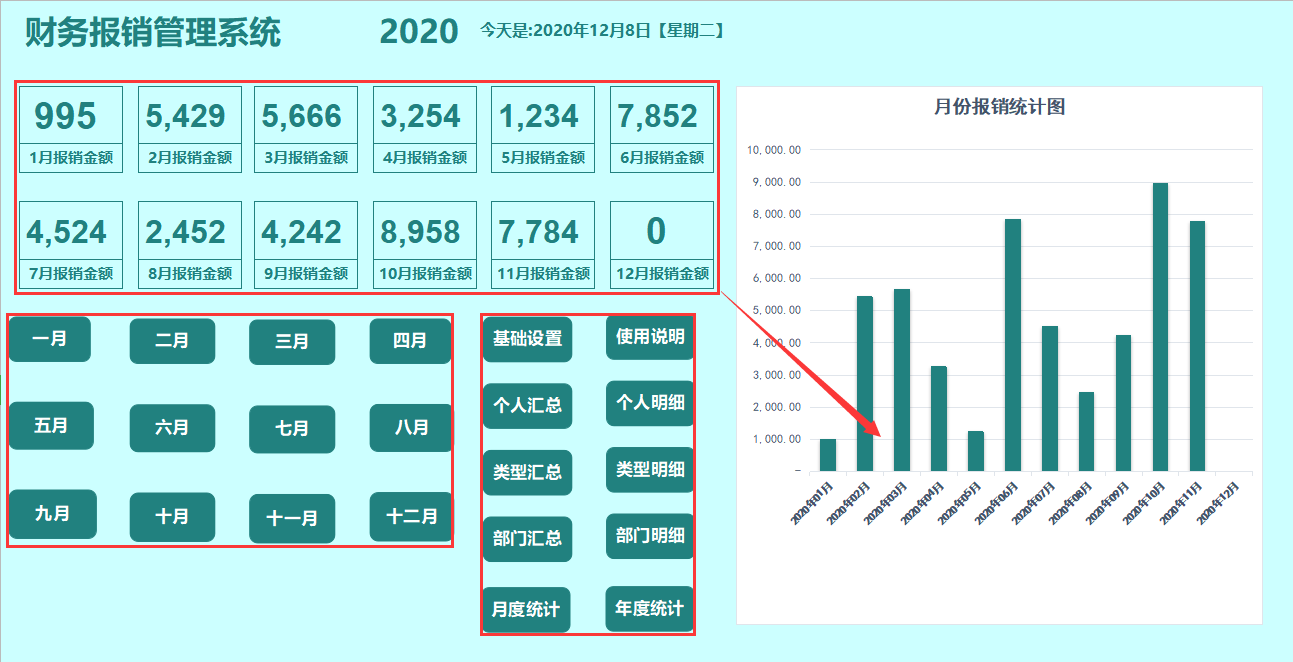Viewport: 1293px width, 662px height.
Task: Open 基础设置 settings button
Action: click(x=527, y=339)
